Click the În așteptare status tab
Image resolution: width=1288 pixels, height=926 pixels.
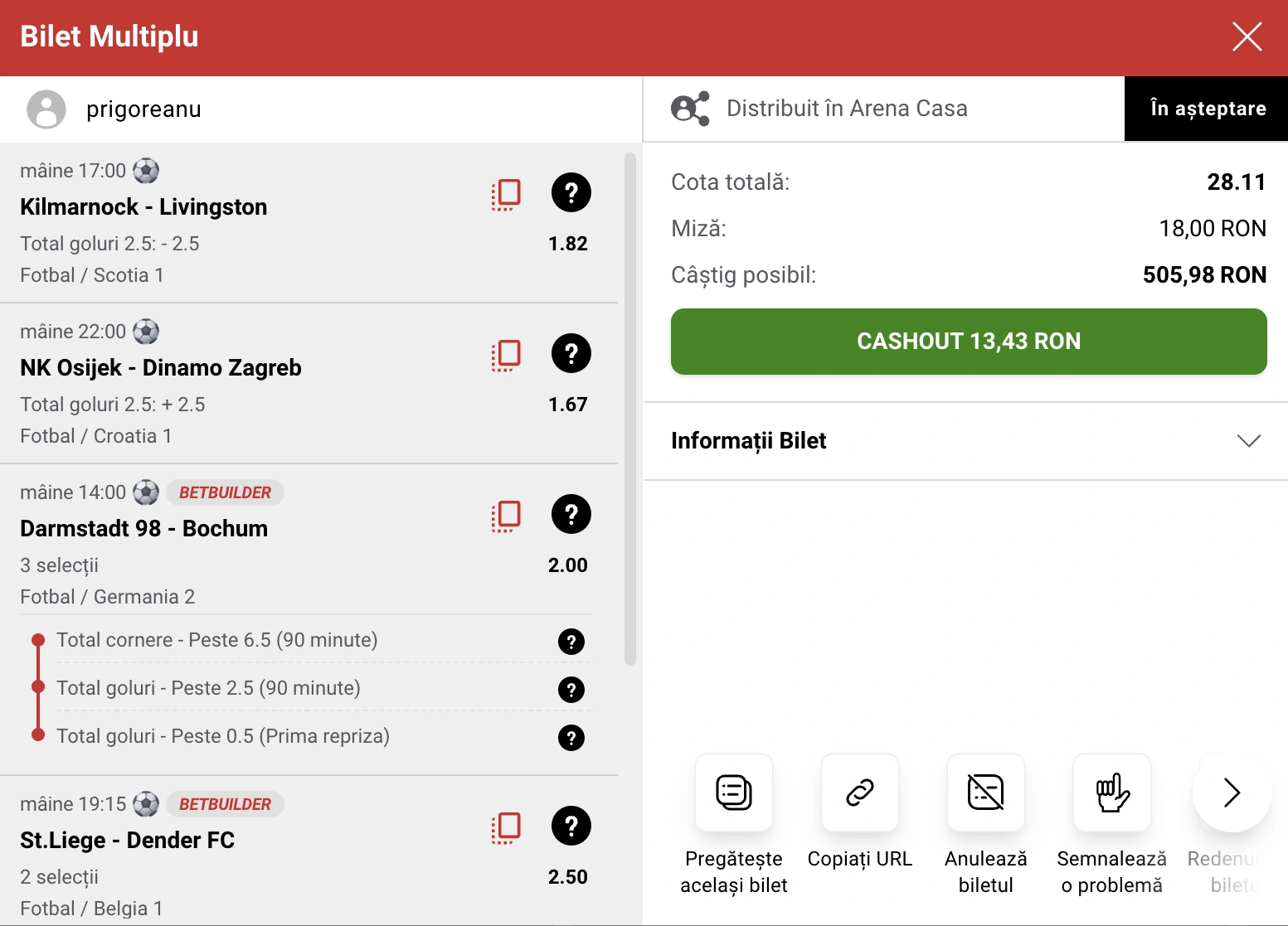click(1207, 109)
